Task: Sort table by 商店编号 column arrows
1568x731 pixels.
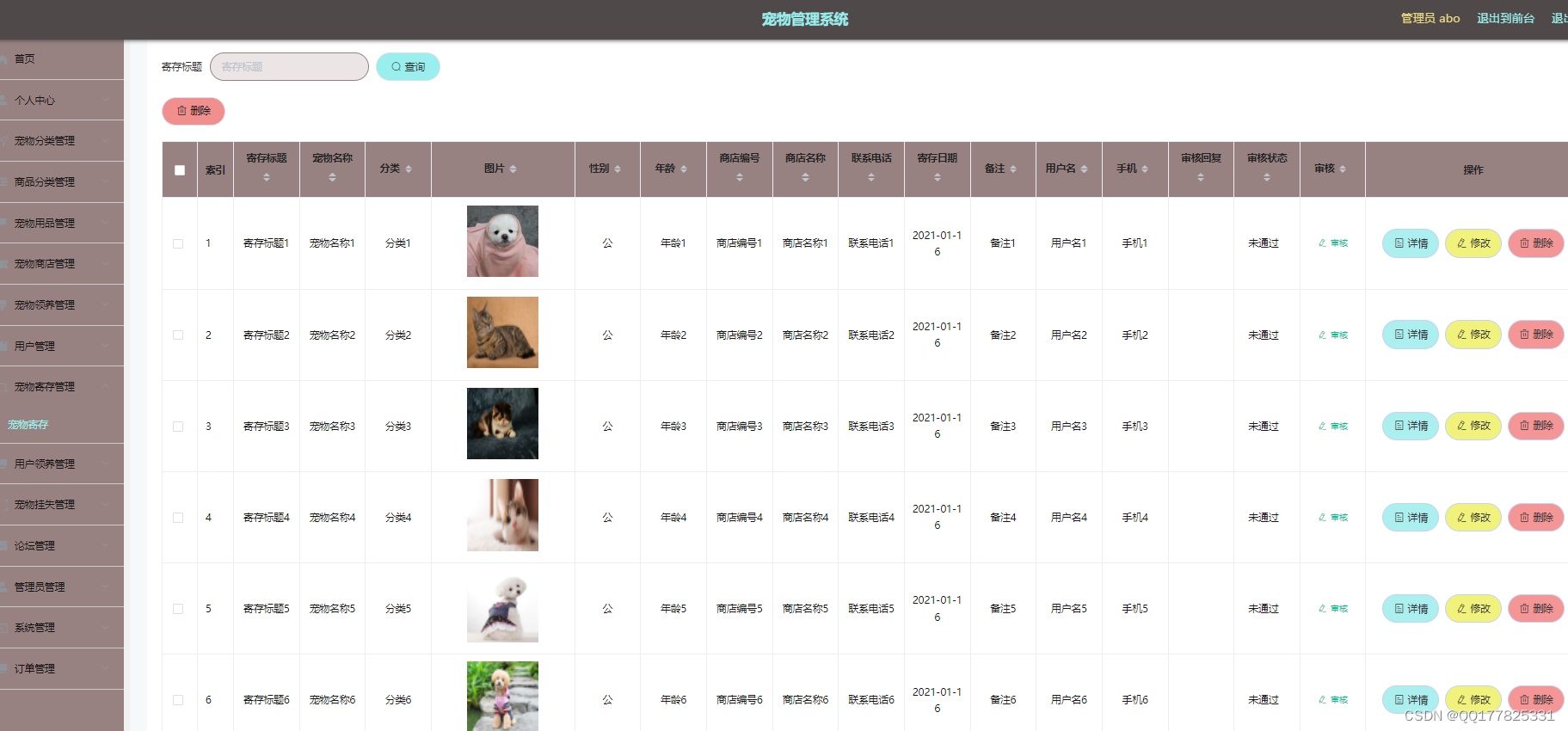Action: pyautogui.click(x=740, y=177)
